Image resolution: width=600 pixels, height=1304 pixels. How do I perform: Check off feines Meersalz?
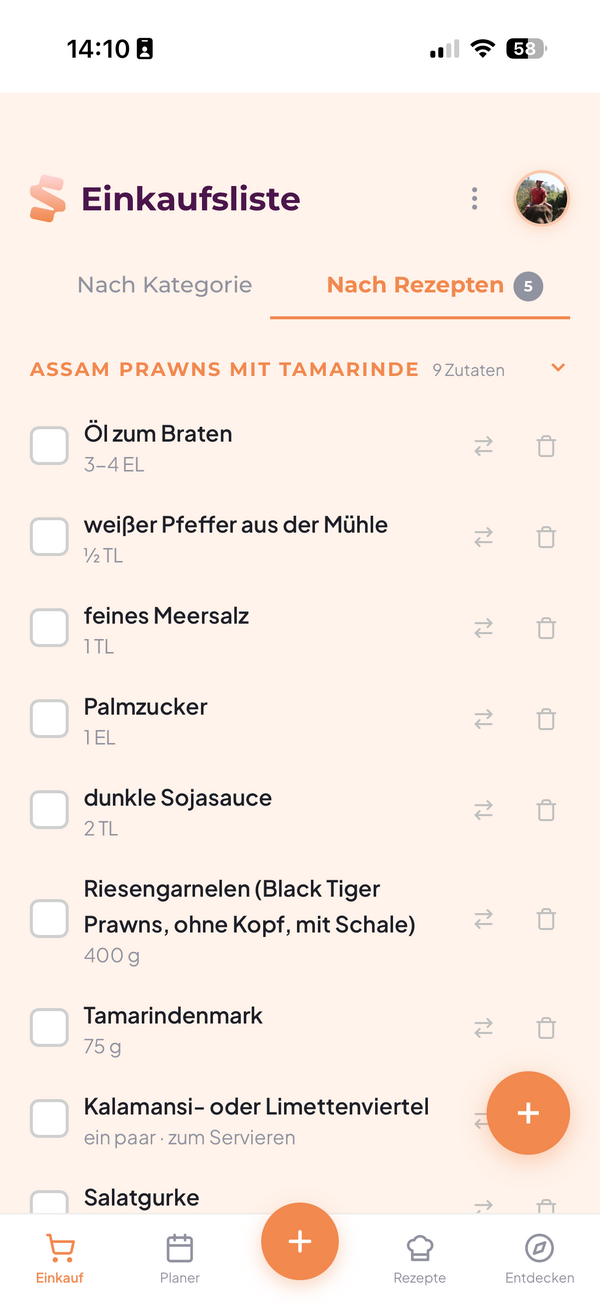[x=49, y=627]
